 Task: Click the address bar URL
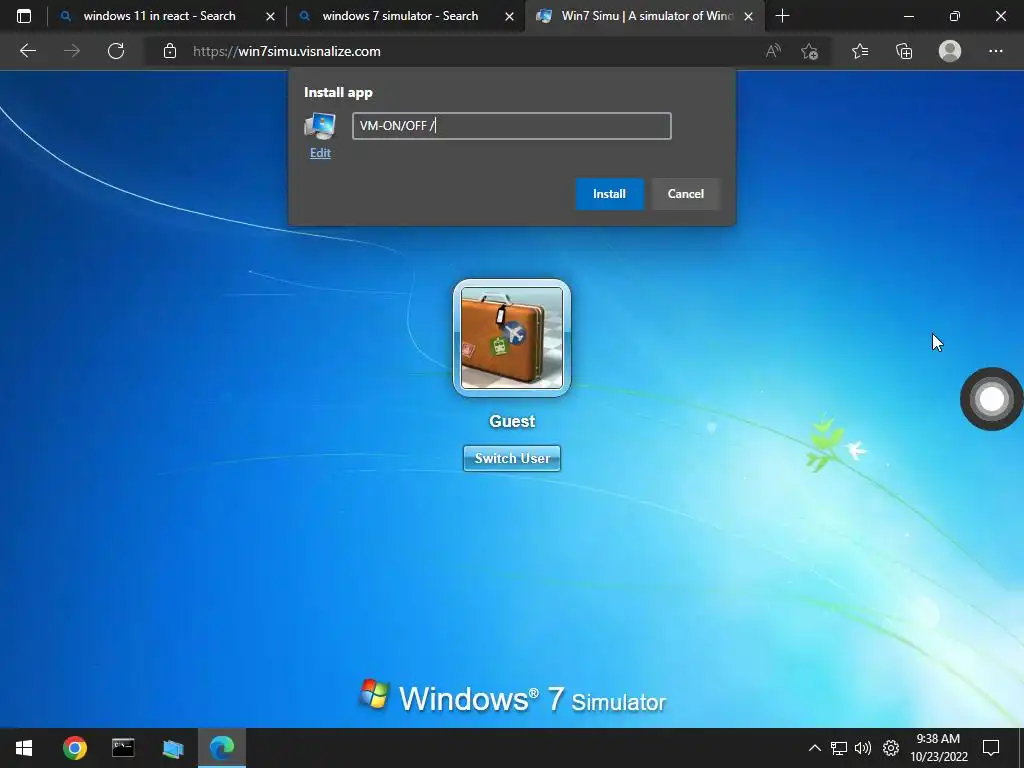pyautogui.click(x=287, y=51)
